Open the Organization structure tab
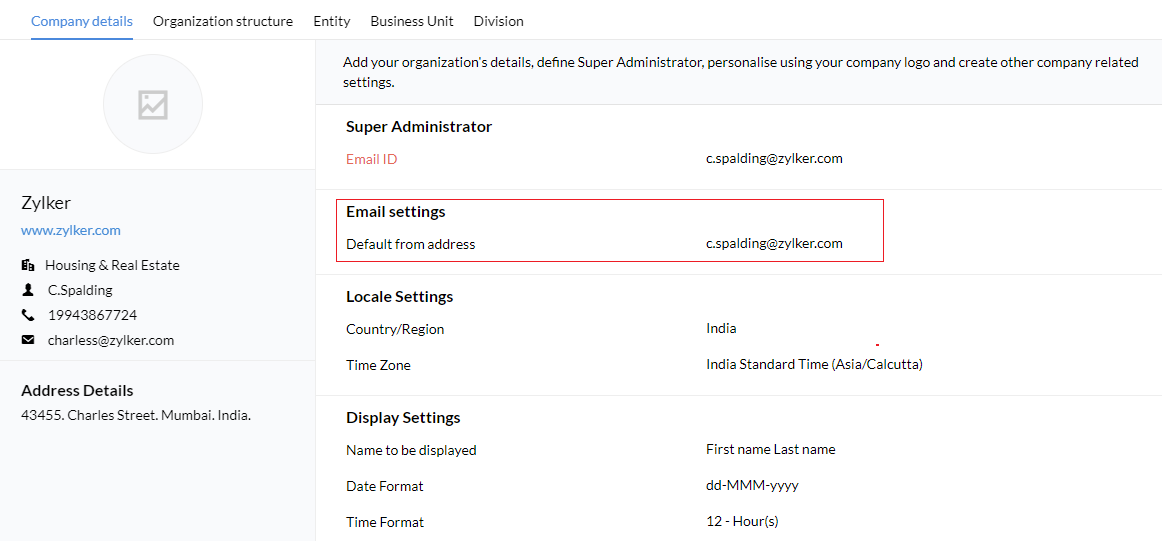Screen dimensions: 1162x543 (223, 21)
